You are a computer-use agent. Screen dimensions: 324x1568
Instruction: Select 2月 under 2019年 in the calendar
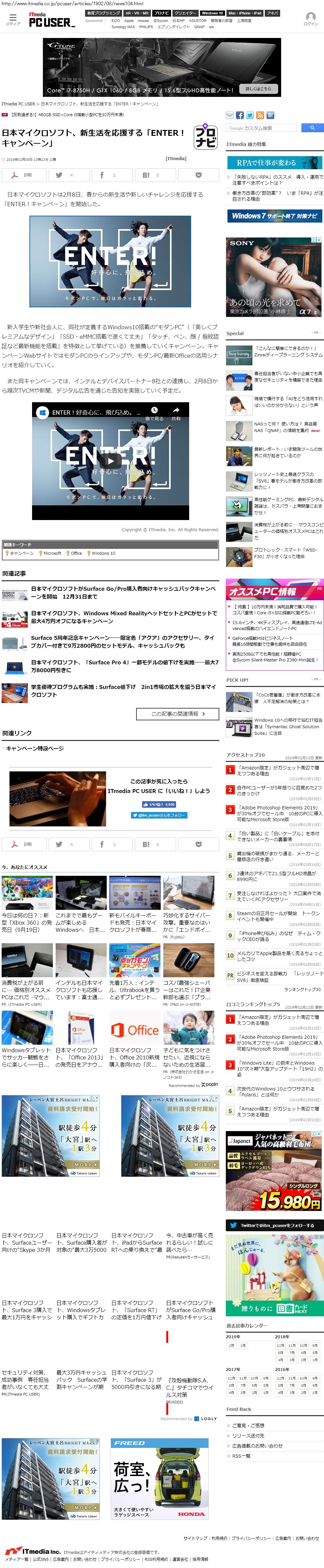click(231, 1345)
